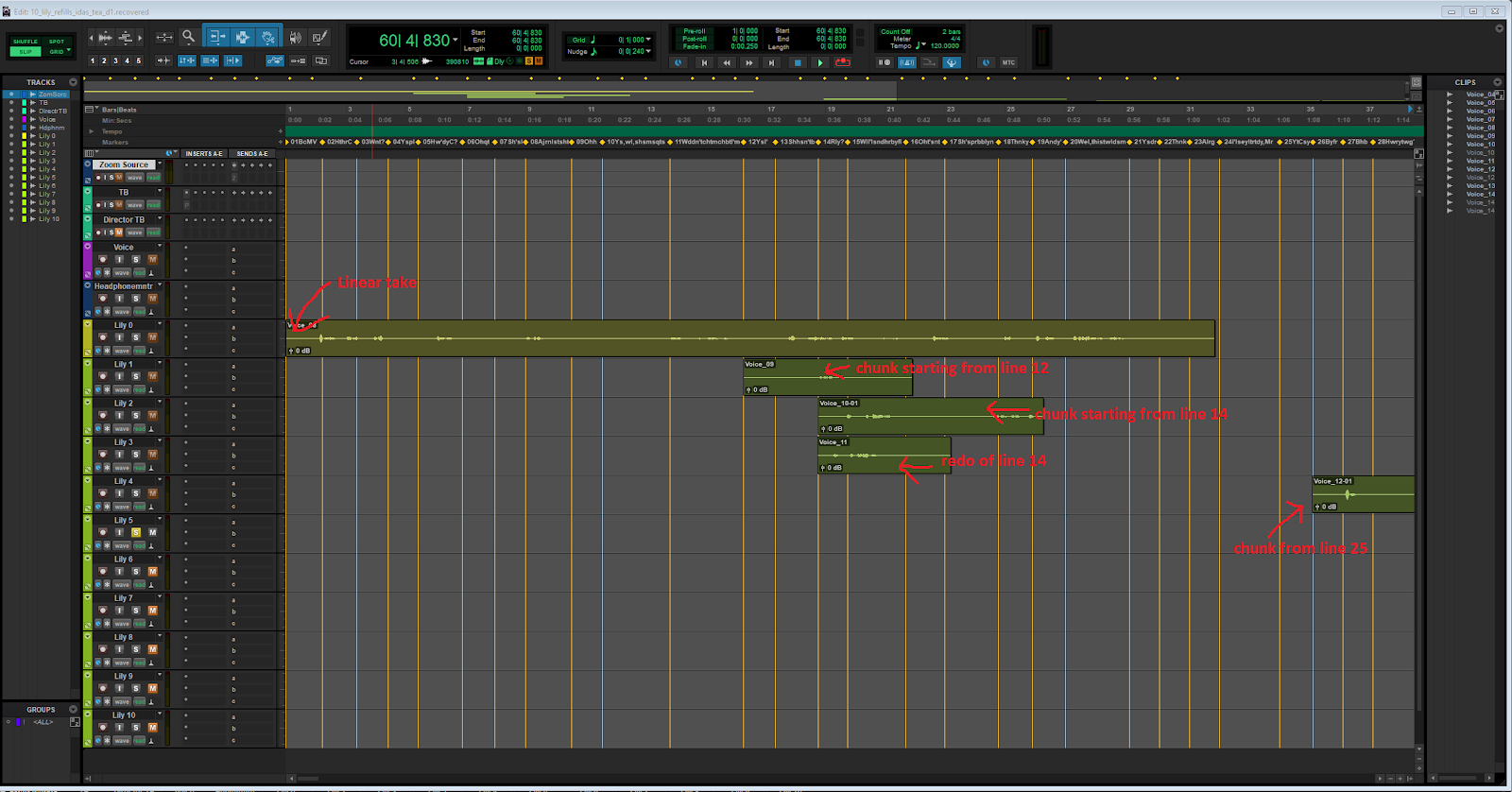Select zoom preset 5
This screenshot has width=1512, height=792.
pos(138,60)
